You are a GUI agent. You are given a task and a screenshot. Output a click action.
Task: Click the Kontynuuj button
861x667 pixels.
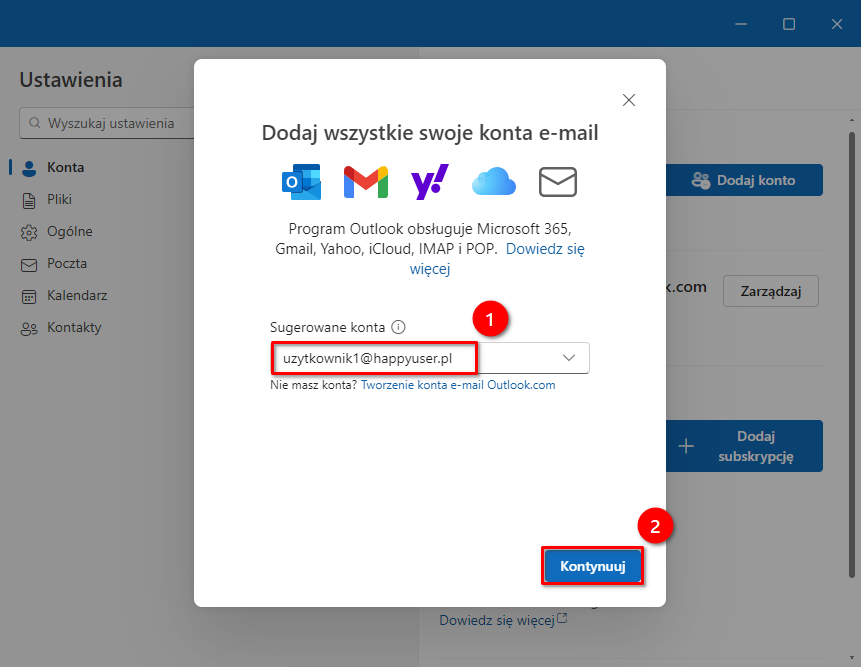592,566
